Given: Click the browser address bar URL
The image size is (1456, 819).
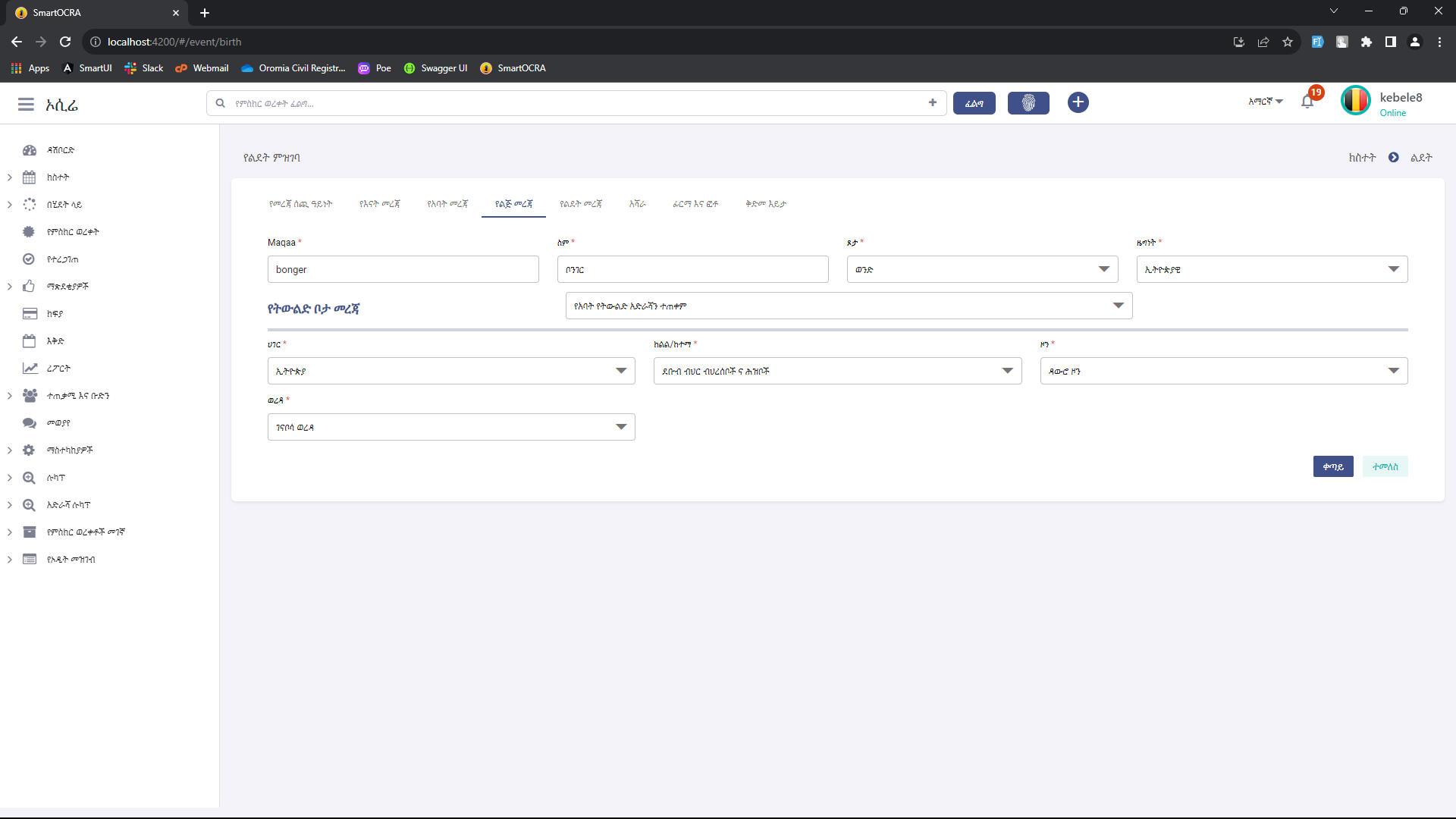Looking at the screenshot, I should click(x=174, y=42).
